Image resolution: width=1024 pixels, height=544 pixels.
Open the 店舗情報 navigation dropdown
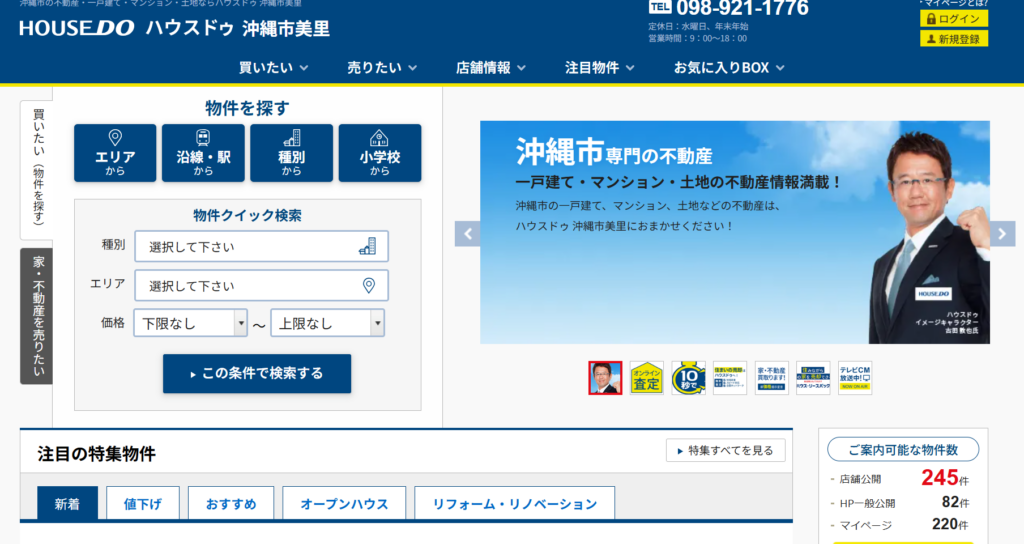[x=490, y=67]
